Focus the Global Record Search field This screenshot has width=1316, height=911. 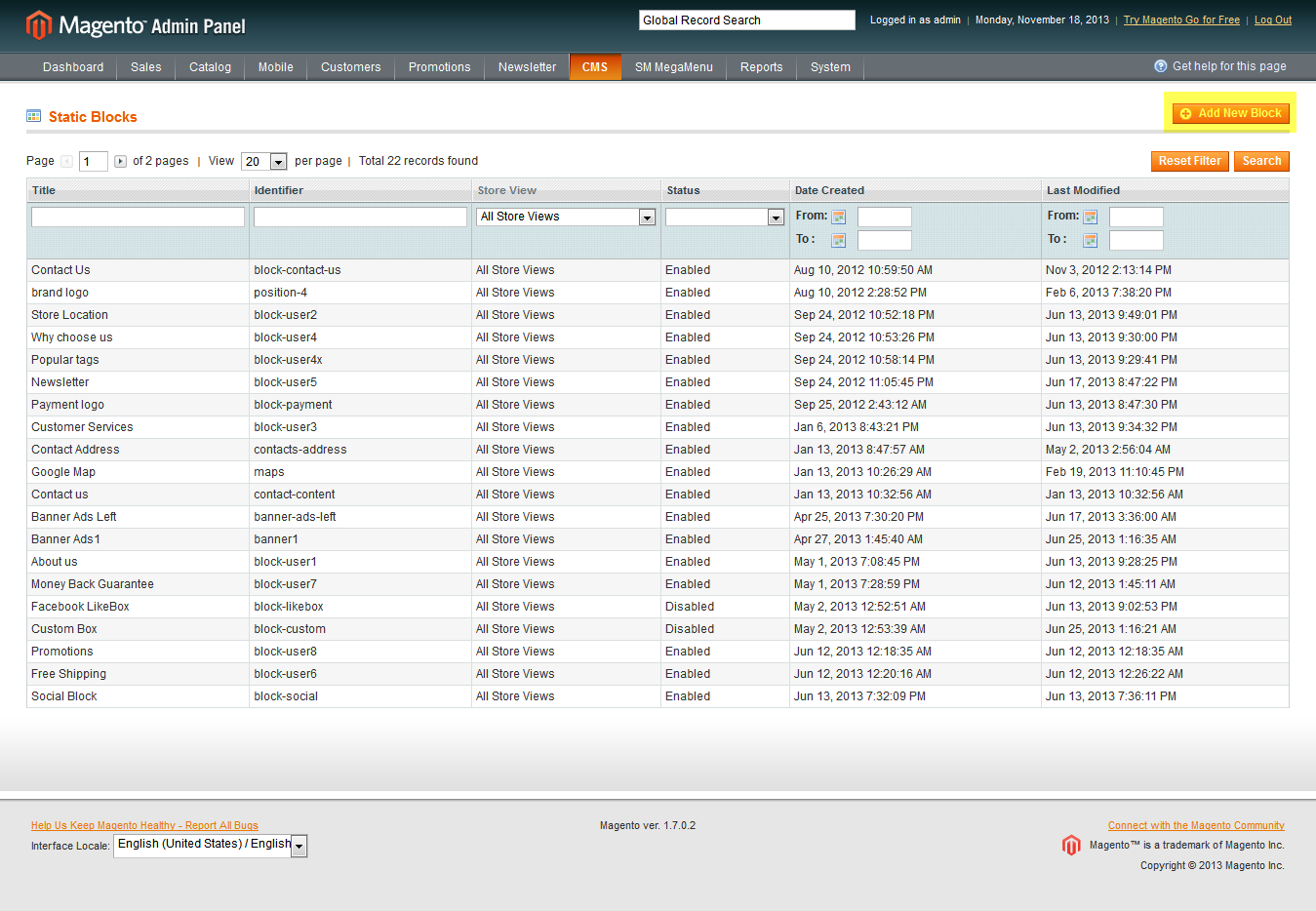pyautogui.click(x=747, y=20)
